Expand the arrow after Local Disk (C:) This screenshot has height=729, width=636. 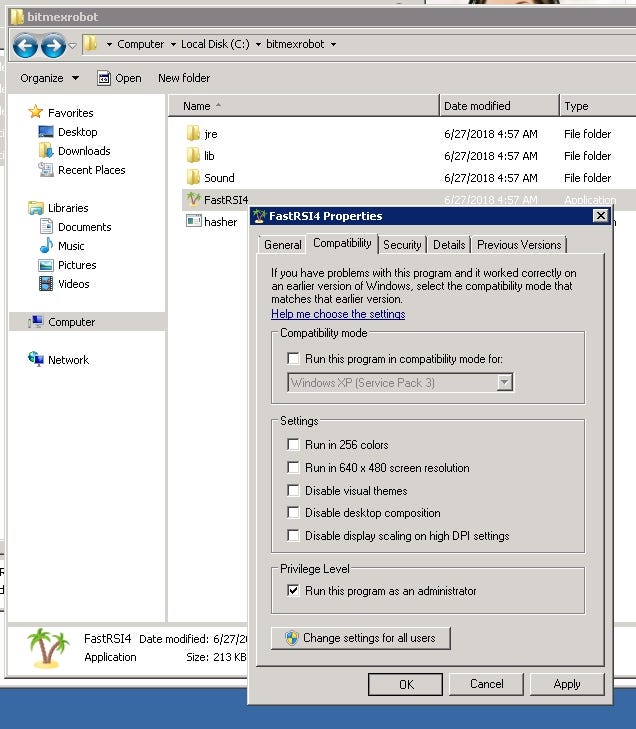[x=258, y=44]
